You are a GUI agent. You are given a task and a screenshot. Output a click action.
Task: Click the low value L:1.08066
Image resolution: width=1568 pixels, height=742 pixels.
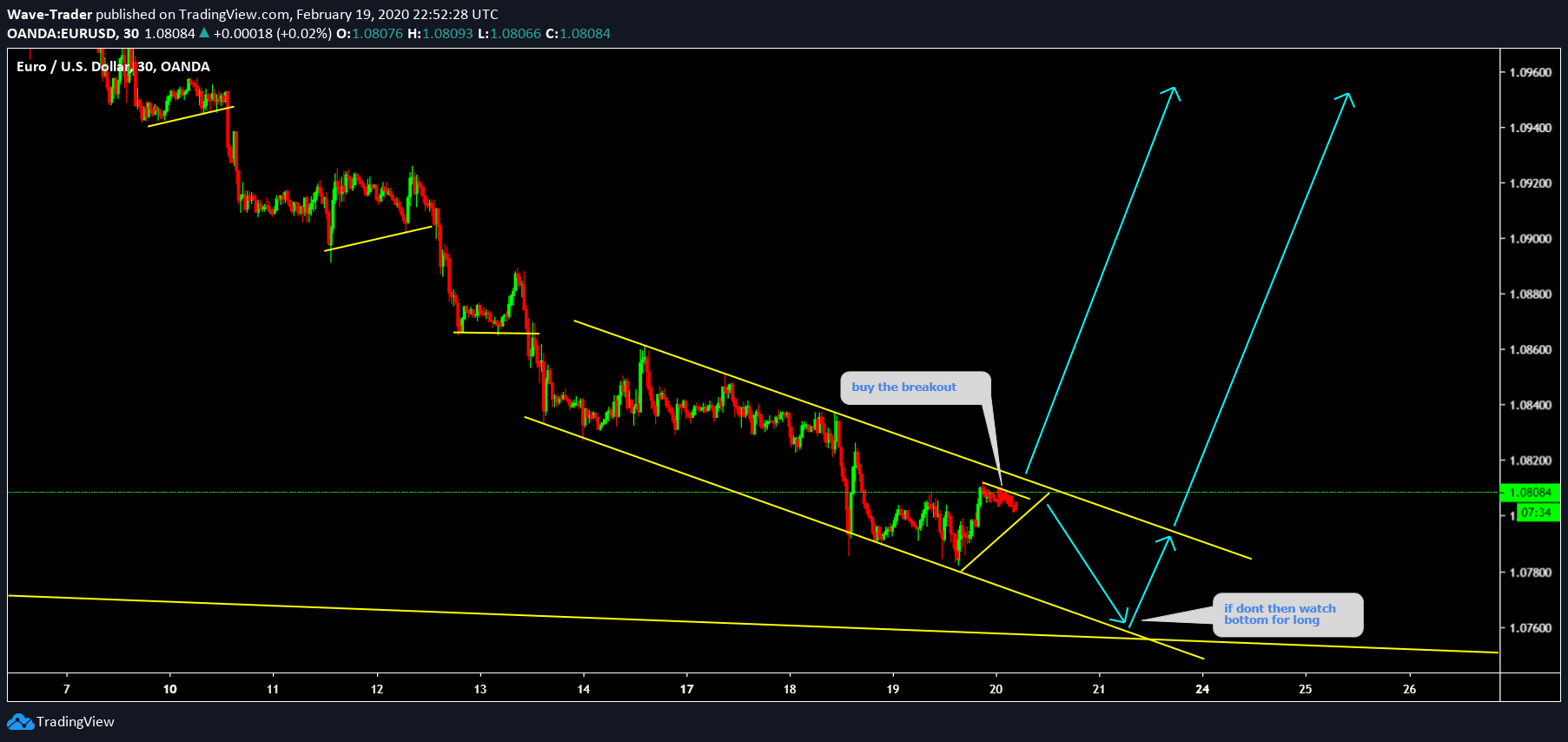[509, 34]
